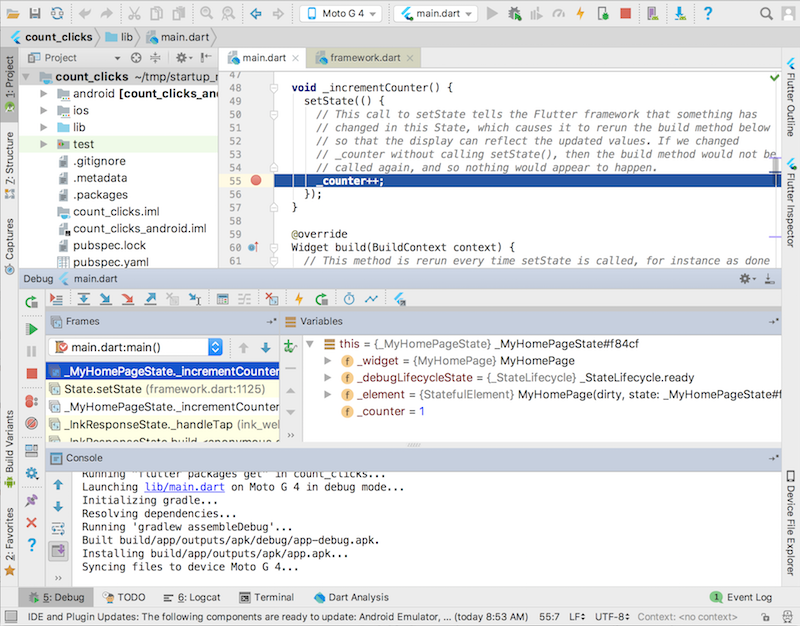Open the lib/main.dart link in console

coord(184,487)
